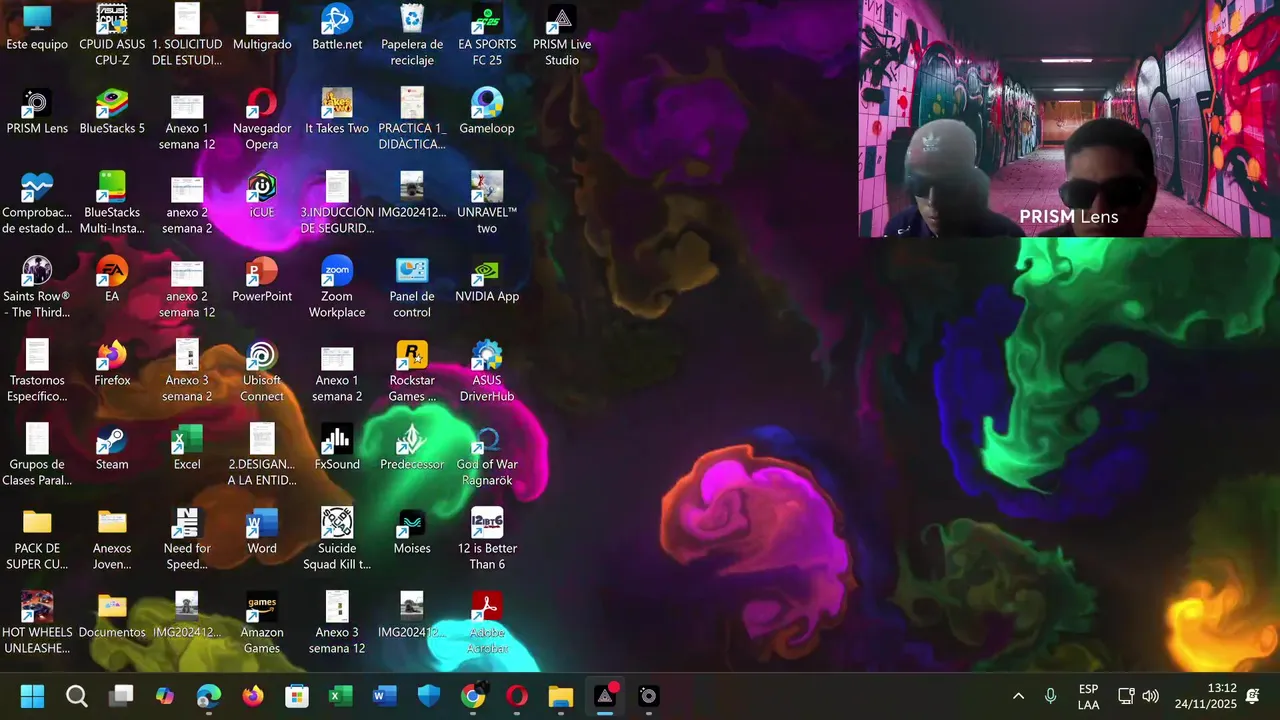This screenshot has height=720, width=1280.
Task: Open the Documentos folder icon
Action: tap(112, 616)
